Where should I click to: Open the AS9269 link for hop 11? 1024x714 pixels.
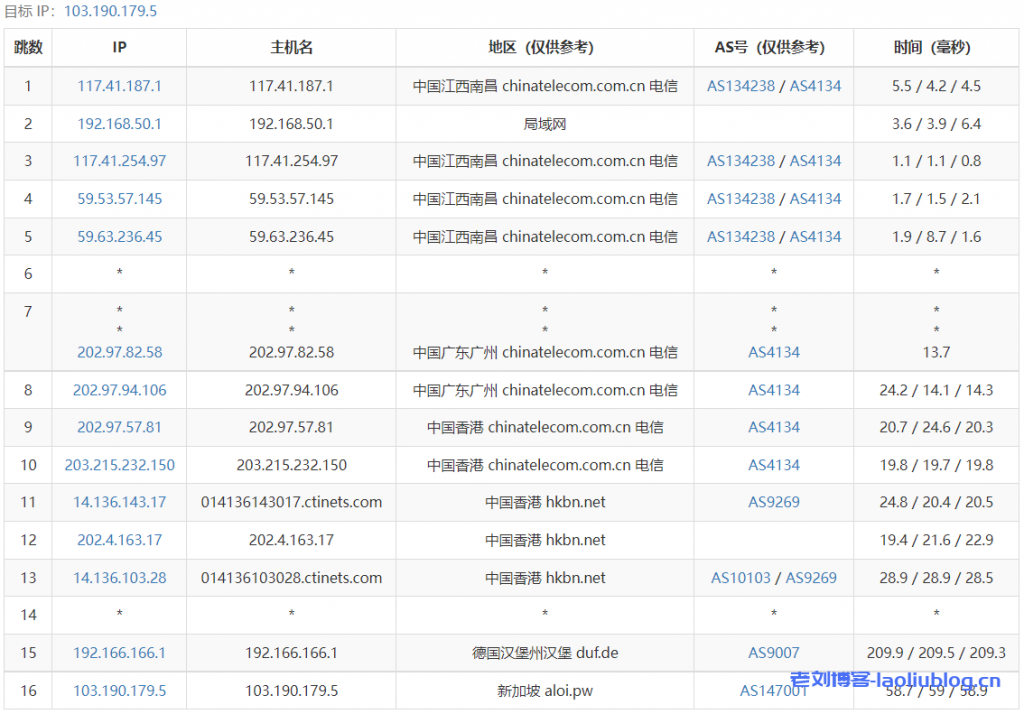773,502
